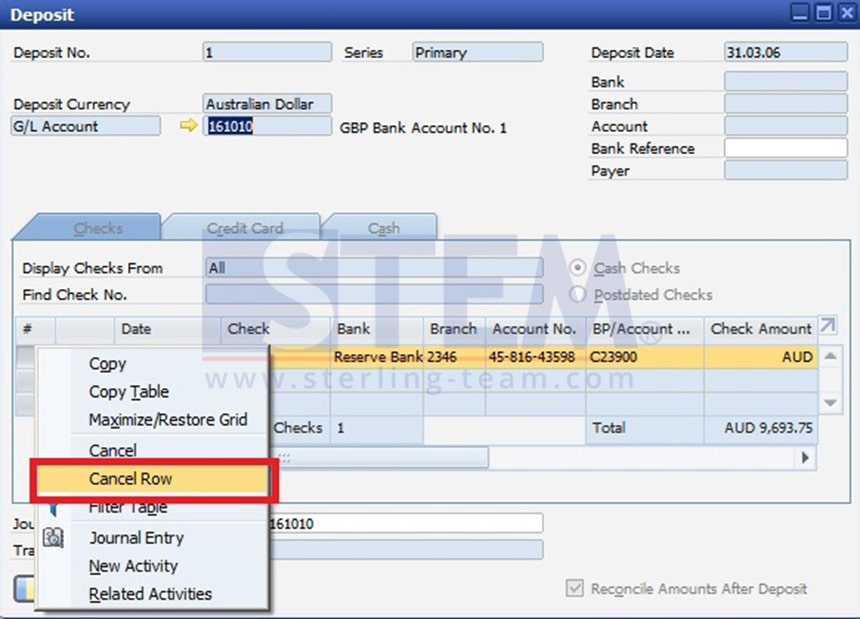Click the Bank column header
The height and width of the screenshot is (619, 860).
pos(377,329)
